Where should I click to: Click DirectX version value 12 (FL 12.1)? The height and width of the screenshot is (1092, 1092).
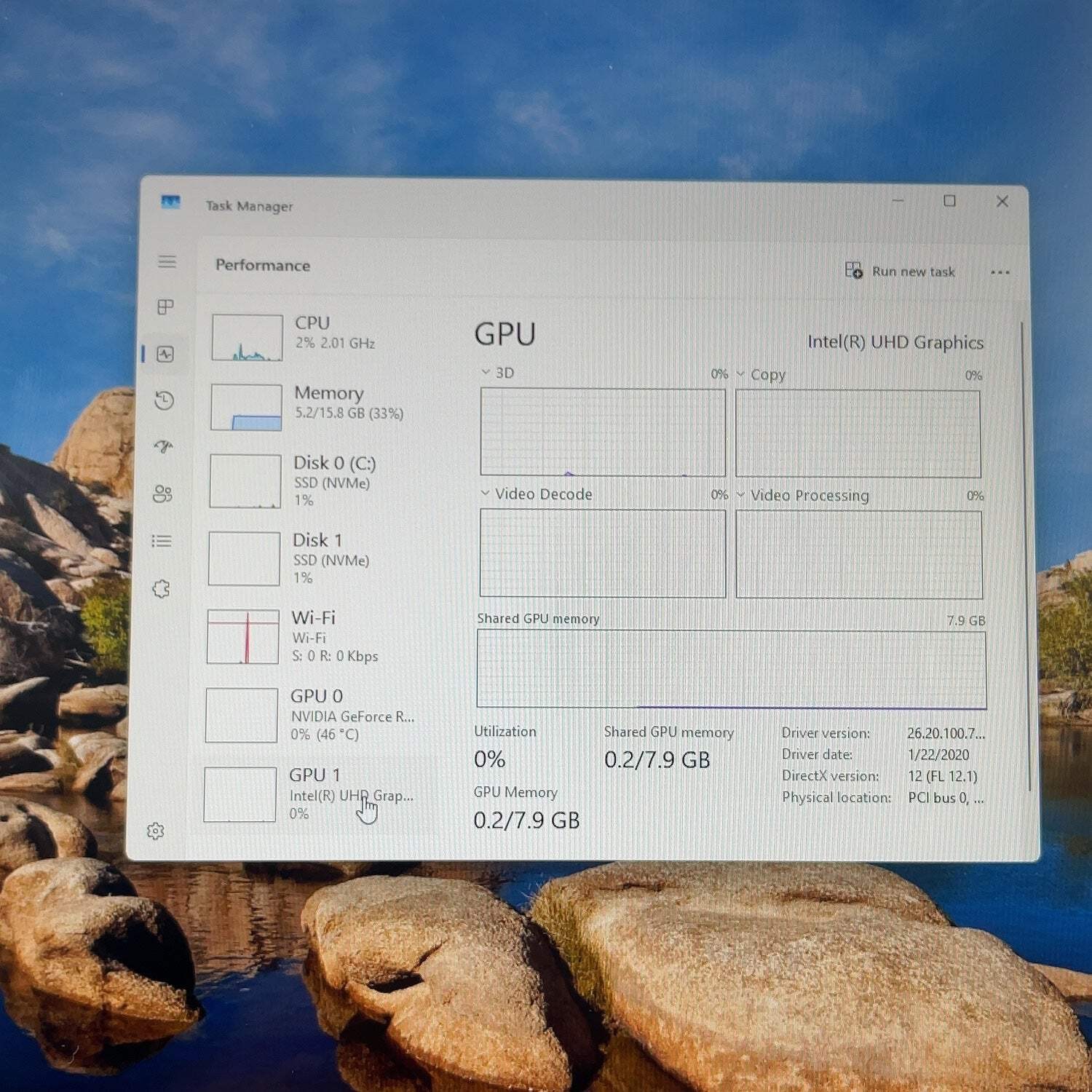tap(943, 776)
